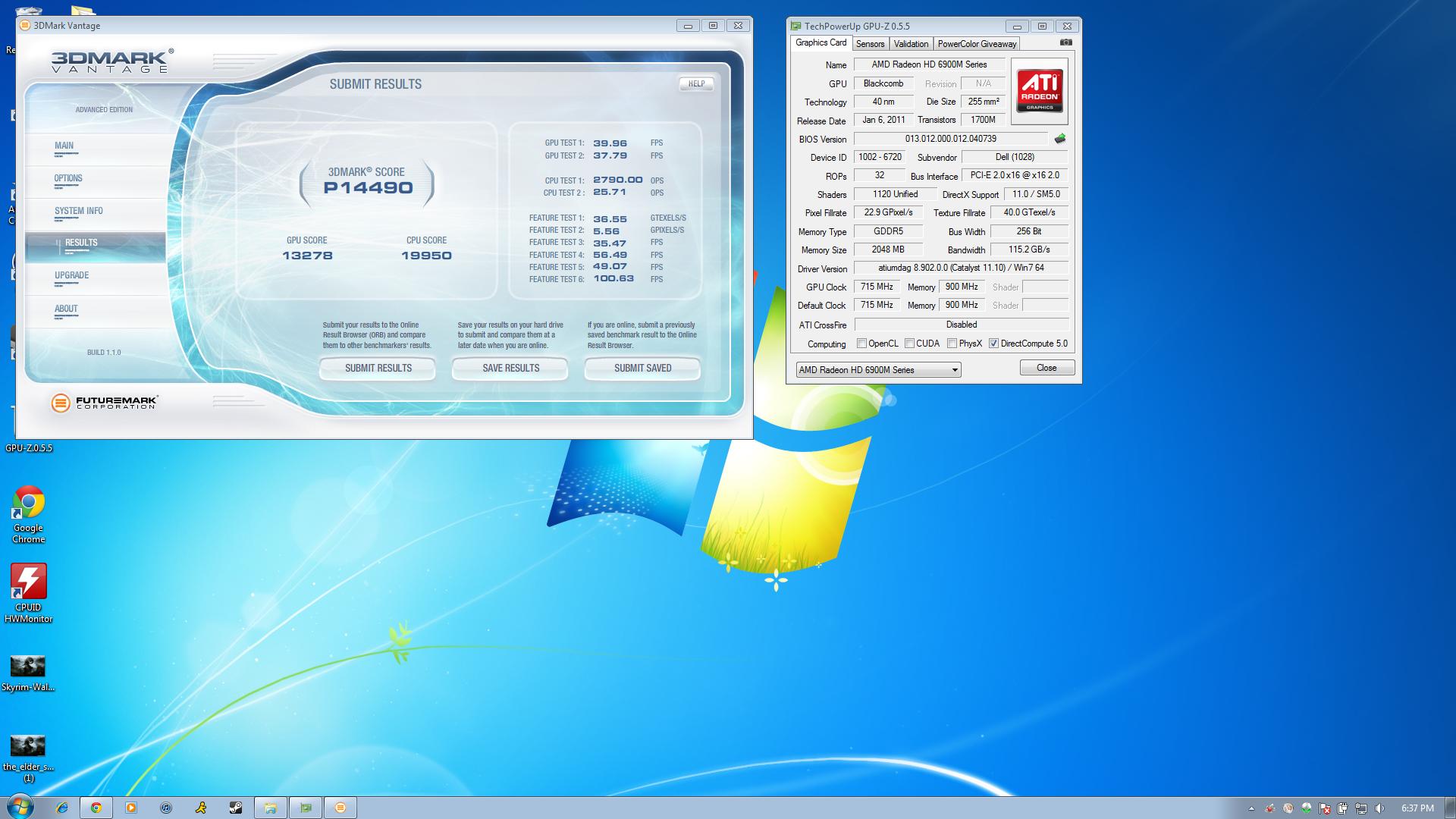The image size is (1456, 819).
Task: Open the Google Chrome desktop shortcut
Action: 28,515
